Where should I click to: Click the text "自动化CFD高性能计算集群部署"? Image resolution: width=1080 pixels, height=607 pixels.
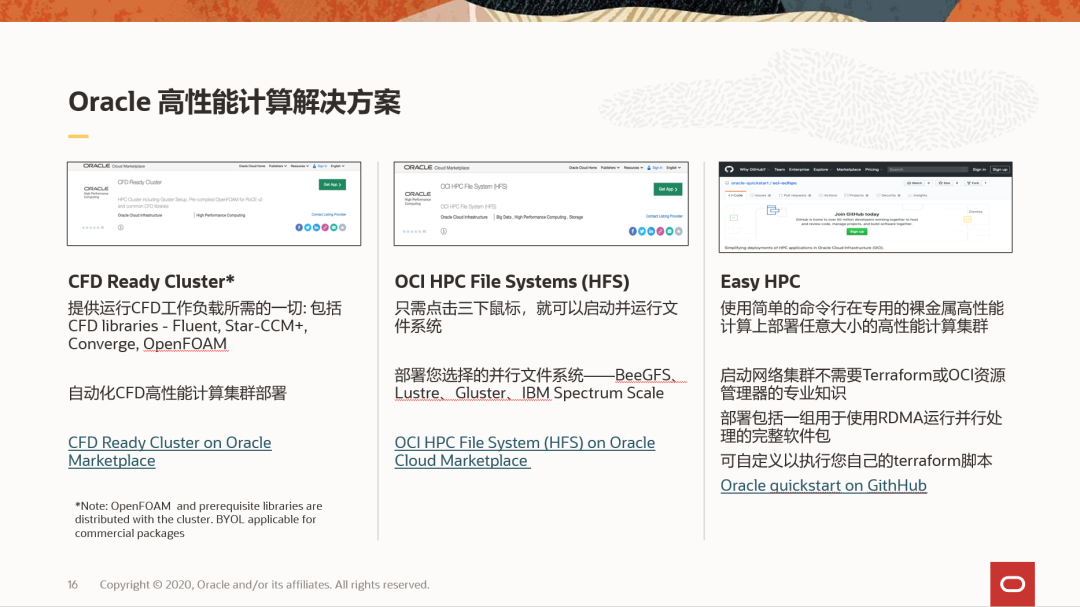coord(177,393)
